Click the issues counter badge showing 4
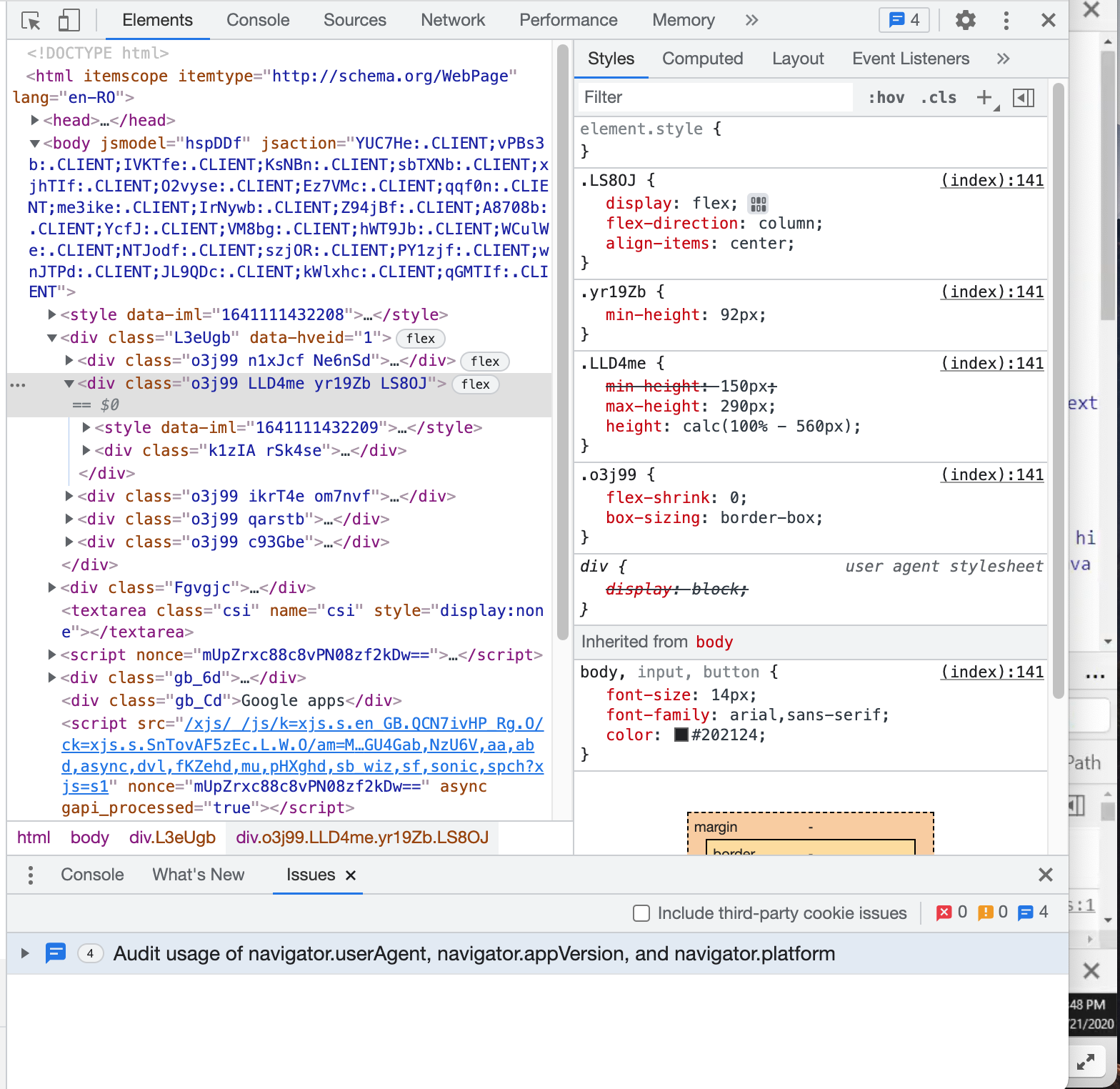The image size is (1120, 1089). tap(904, 20)
